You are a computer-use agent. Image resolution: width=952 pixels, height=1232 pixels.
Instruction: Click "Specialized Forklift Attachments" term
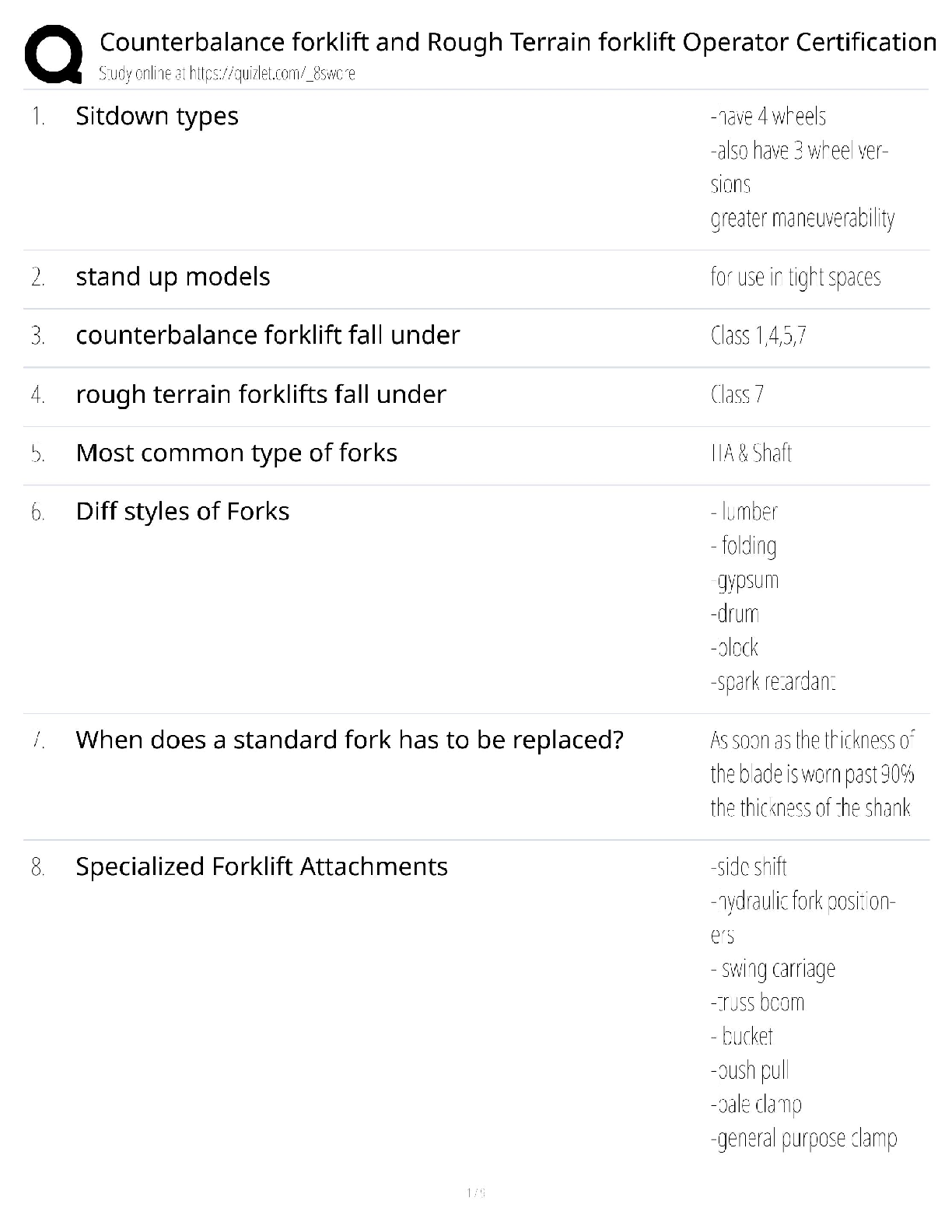[261, 866]
